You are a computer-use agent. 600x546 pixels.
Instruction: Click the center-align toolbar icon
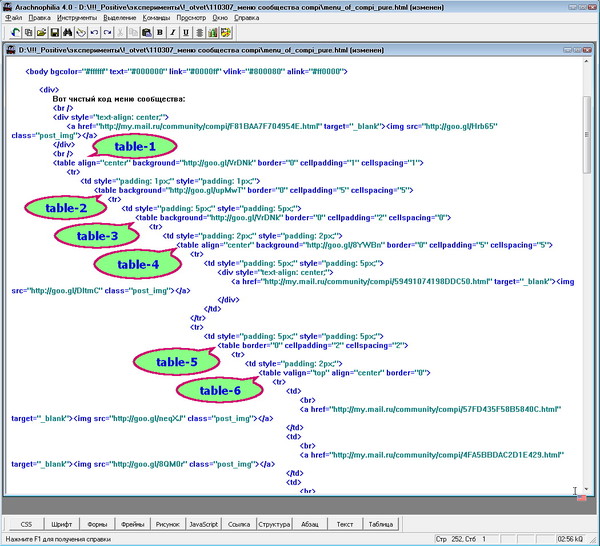(x=199, y=33)
